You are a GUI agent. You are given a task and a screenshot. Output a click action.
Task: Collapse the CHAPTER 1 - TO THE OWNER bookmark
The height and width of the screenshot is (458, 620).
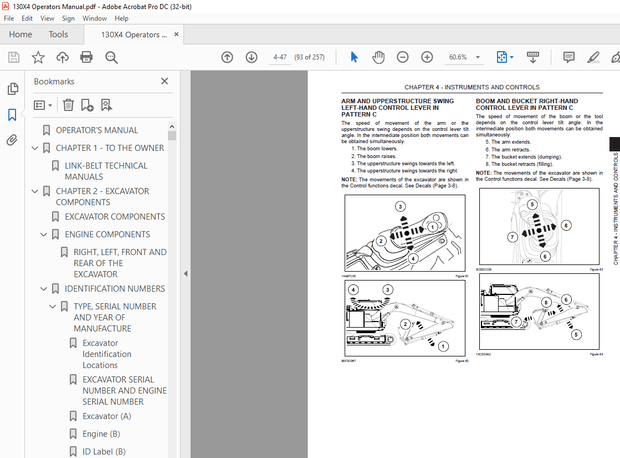tap(35, 148)
